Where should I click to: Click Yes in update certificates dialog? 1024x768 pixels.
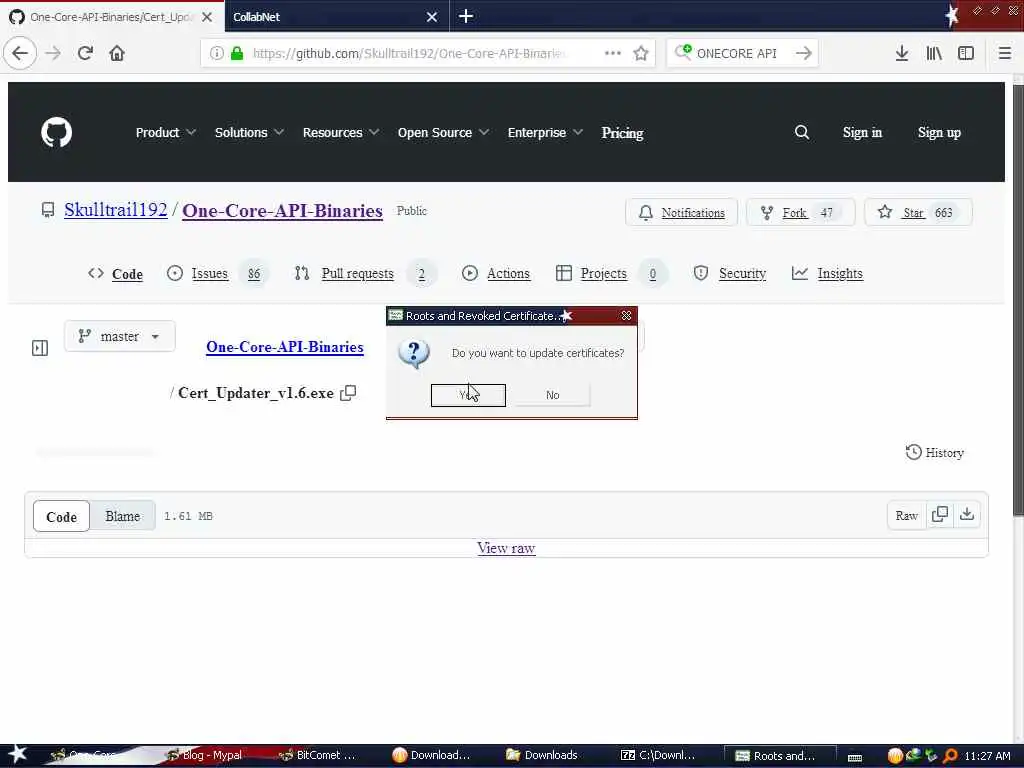tap(468, 395)
